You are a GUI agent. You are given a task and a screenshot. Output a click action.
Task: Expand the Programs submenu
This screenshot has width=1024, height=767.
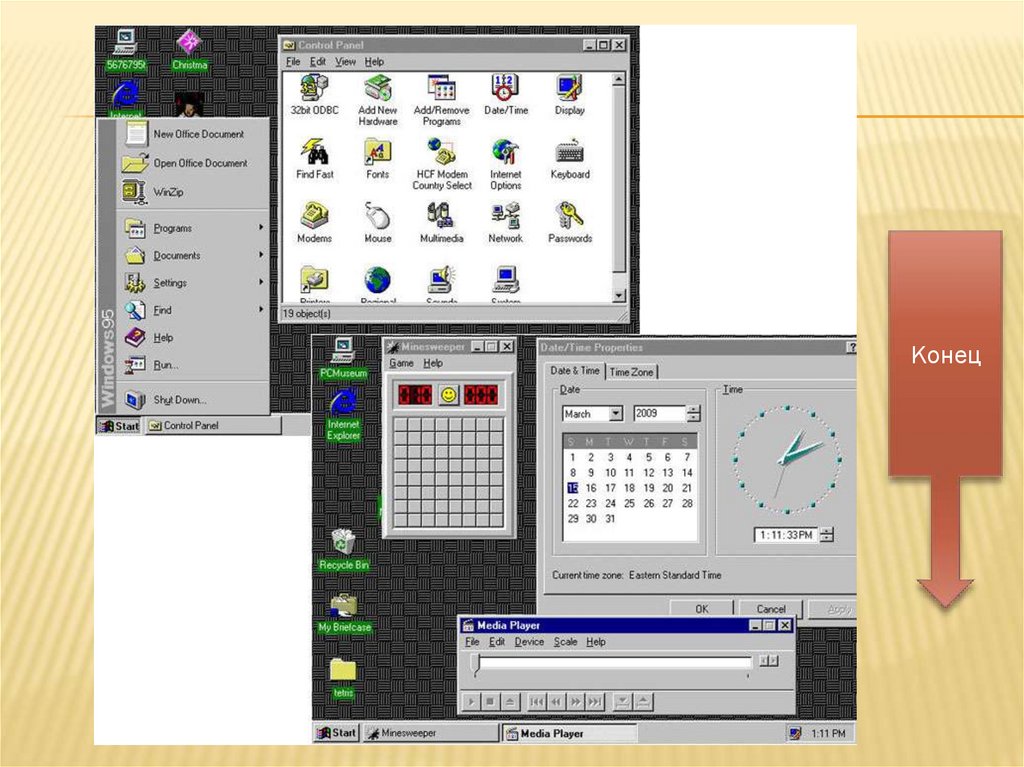click(193, 228)
